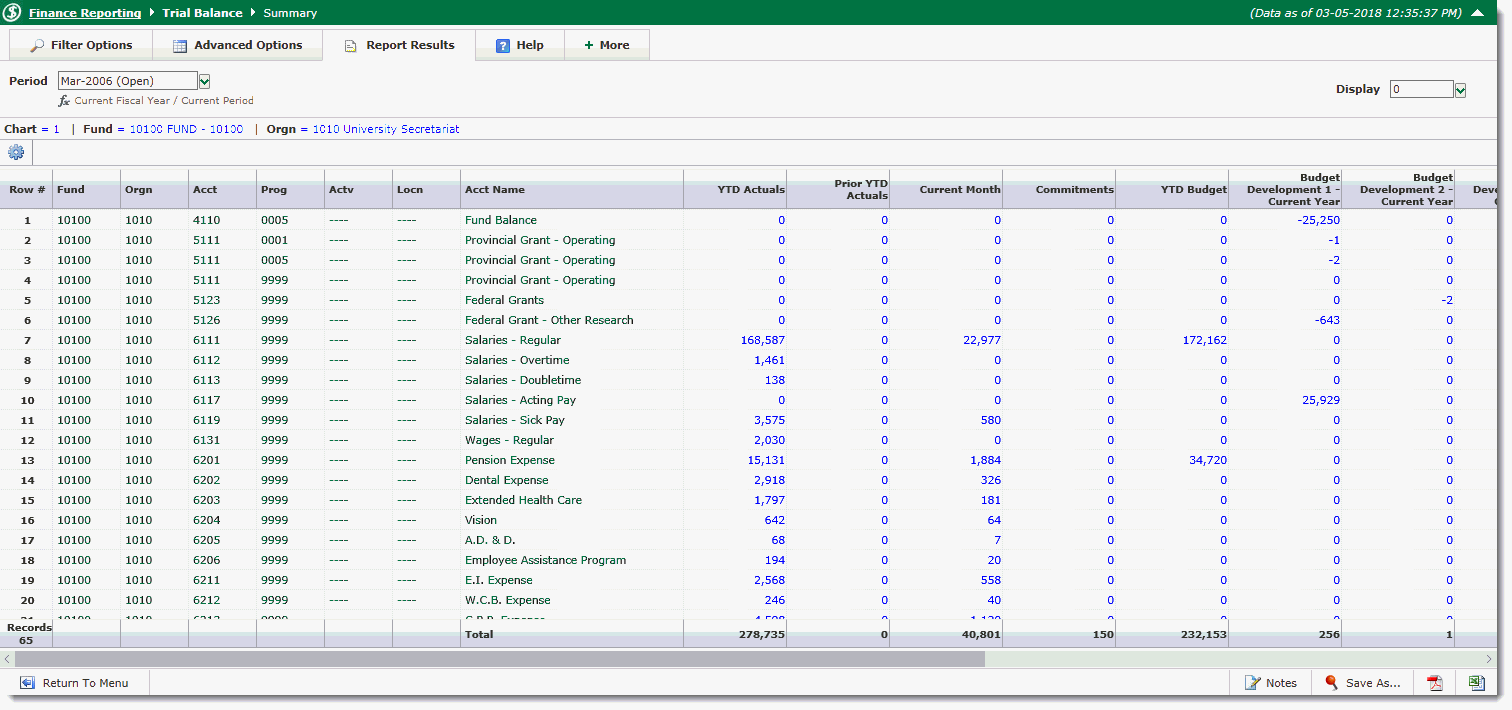Click the Period input field

pyautogui.click(x=127, y=81)
